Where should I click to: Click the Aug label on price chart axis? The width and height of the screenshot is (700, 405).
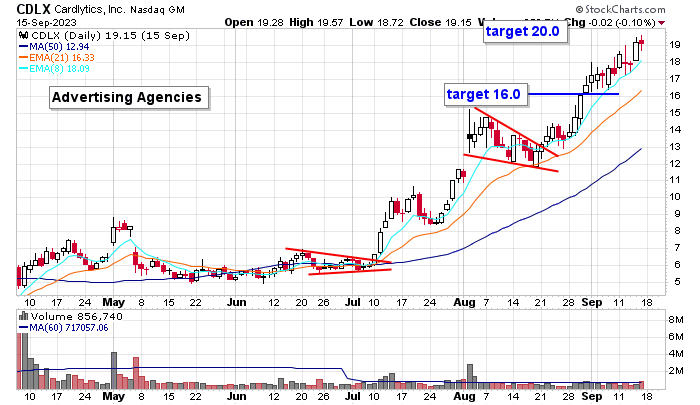pyautogui.click(x=464, y=303)
